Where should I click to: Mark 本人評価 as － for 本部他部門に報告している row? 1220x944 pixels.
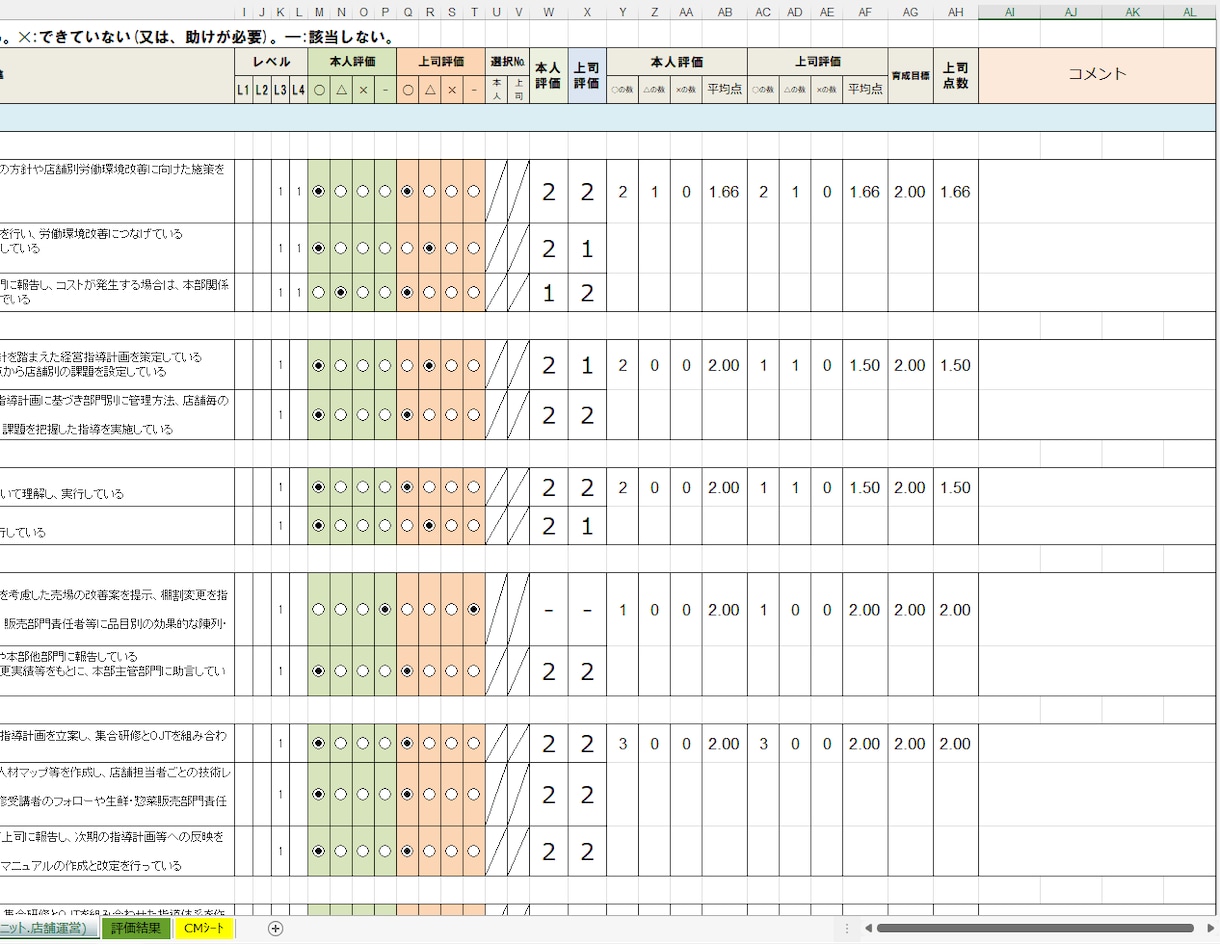pyautogui.click(x=385, y=671)
